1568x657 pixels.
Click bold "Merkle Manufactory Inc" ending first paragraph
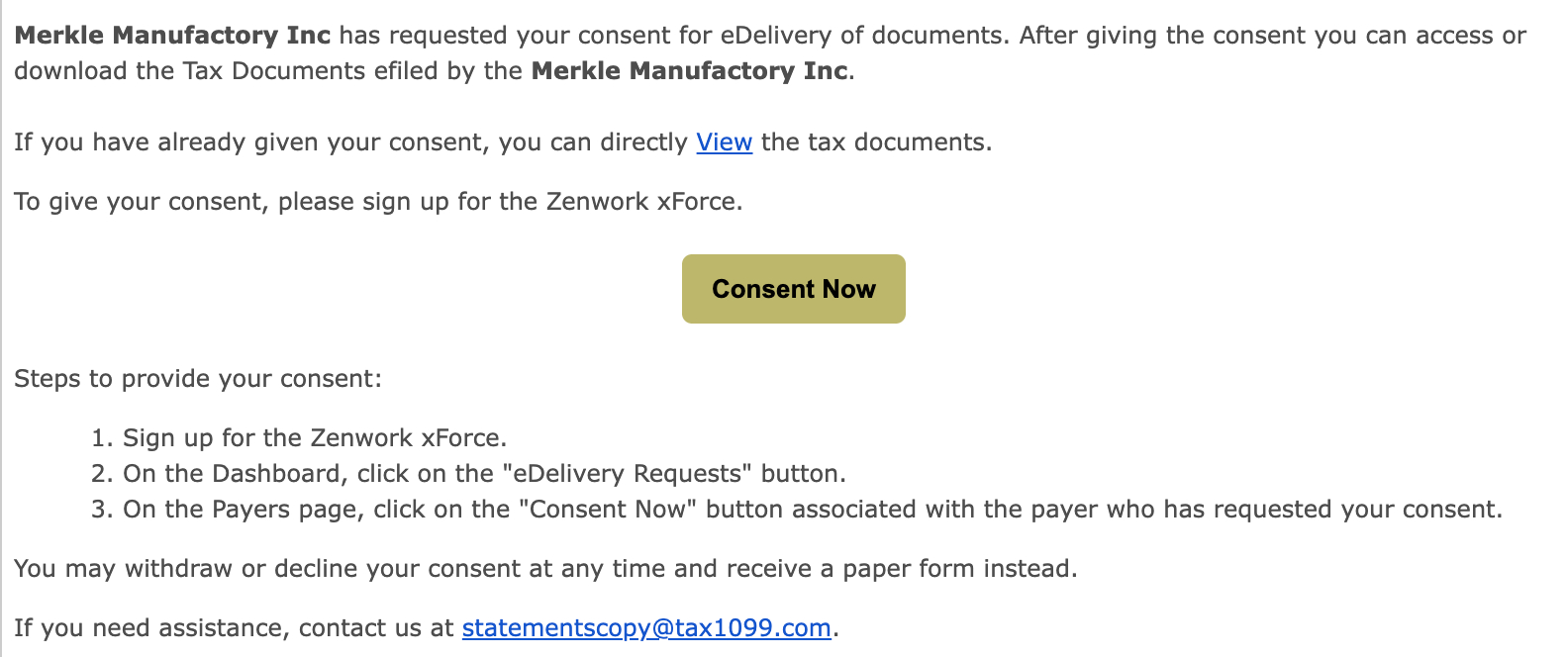689,71
